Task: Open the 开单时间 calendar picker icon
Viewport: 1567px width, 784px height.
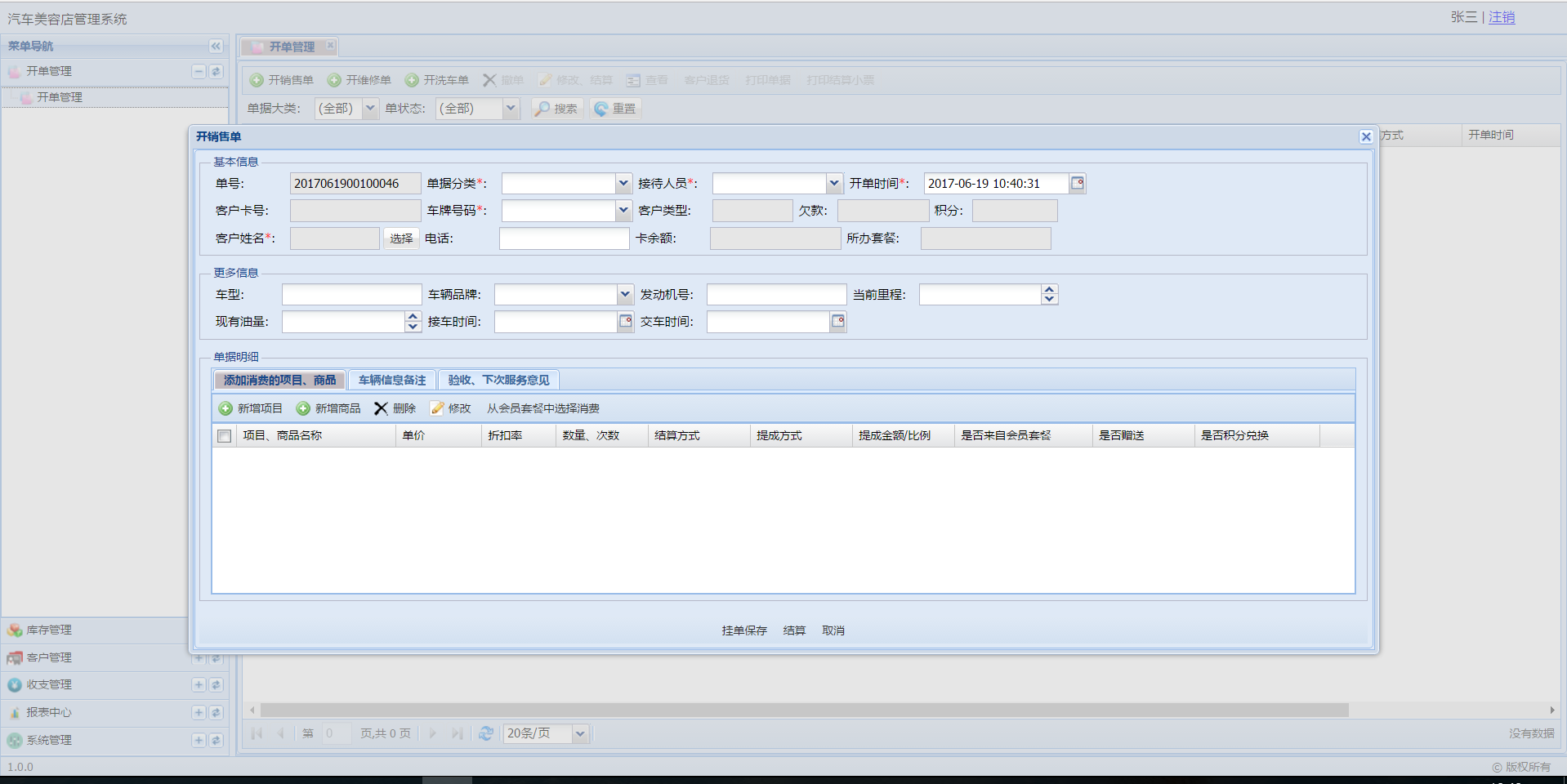Action: coord(1078,184)
